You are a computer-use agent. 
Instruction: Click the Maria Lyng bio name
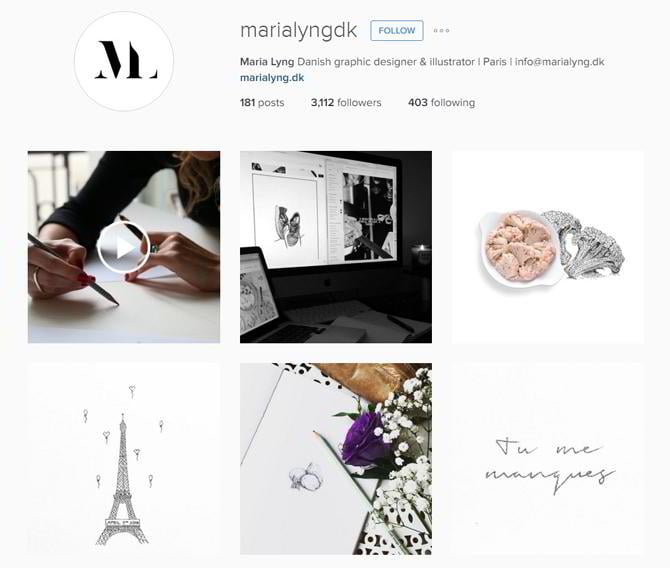267,62
